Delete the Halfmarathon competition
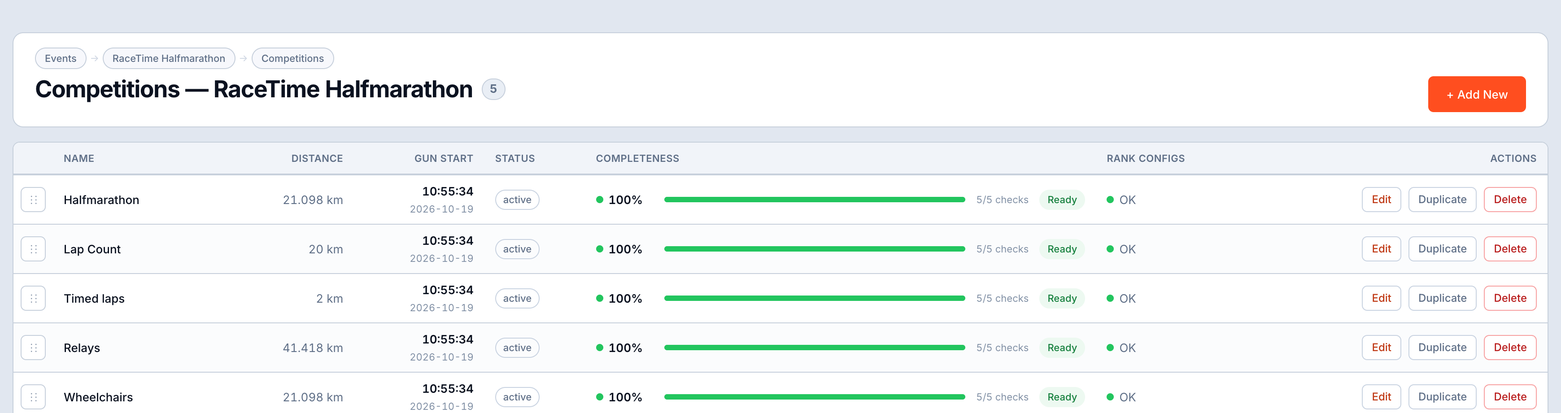This screenshot has height=413, width=1561. (1510, 200)
